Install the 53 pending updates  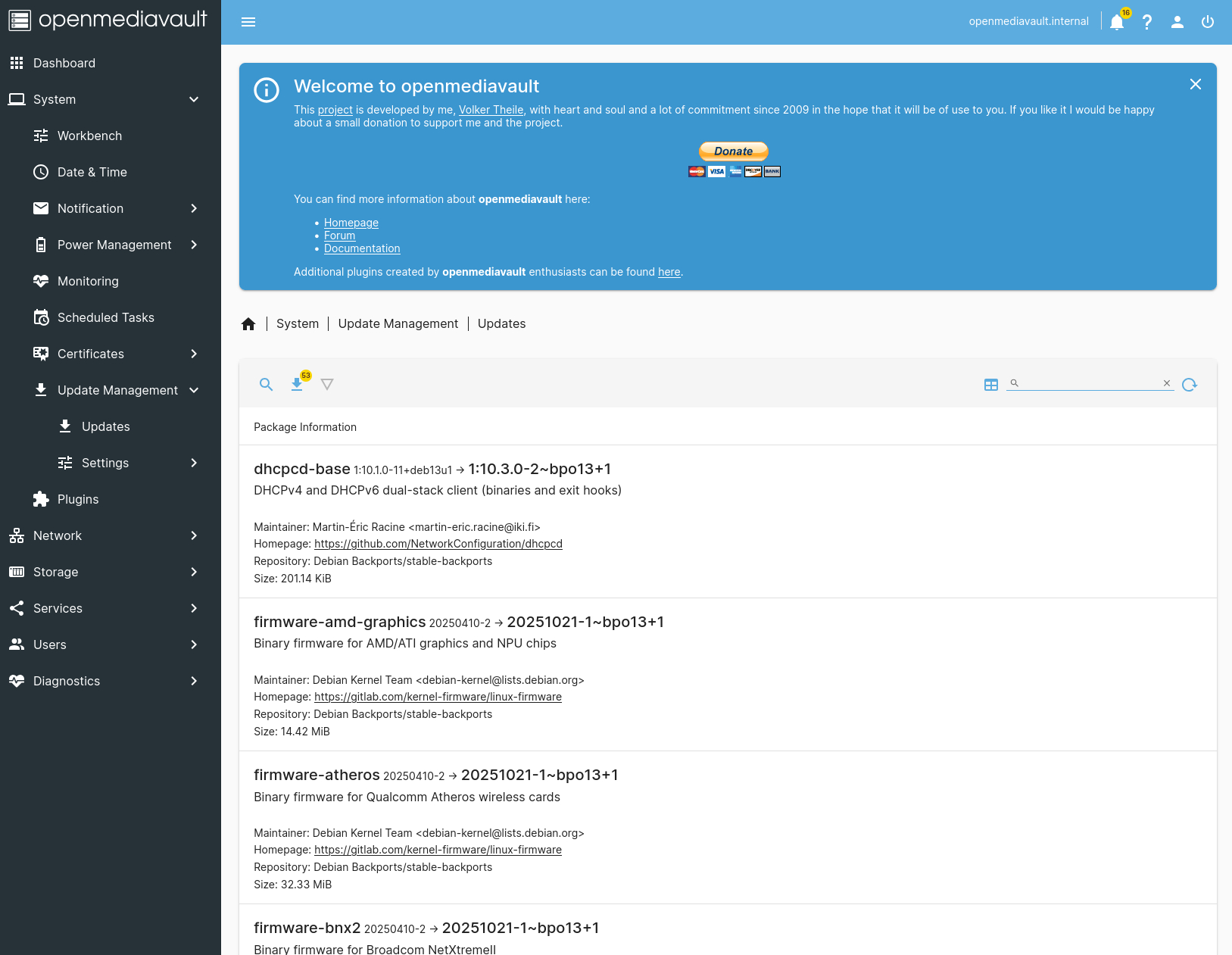tap(297, 385)
